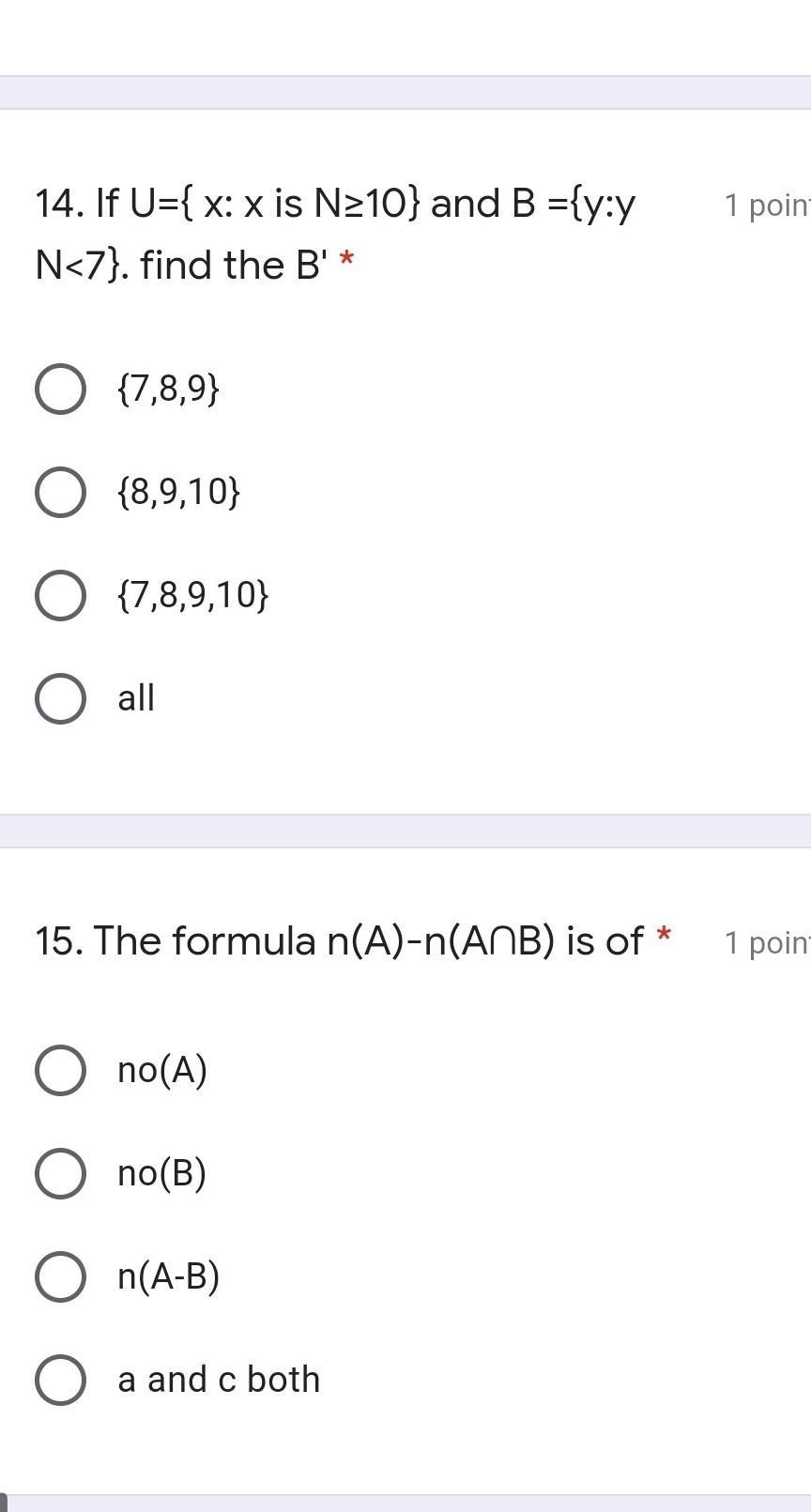
Task: Click question 14 heading text about B'
Action: click(x=335, y=234)
